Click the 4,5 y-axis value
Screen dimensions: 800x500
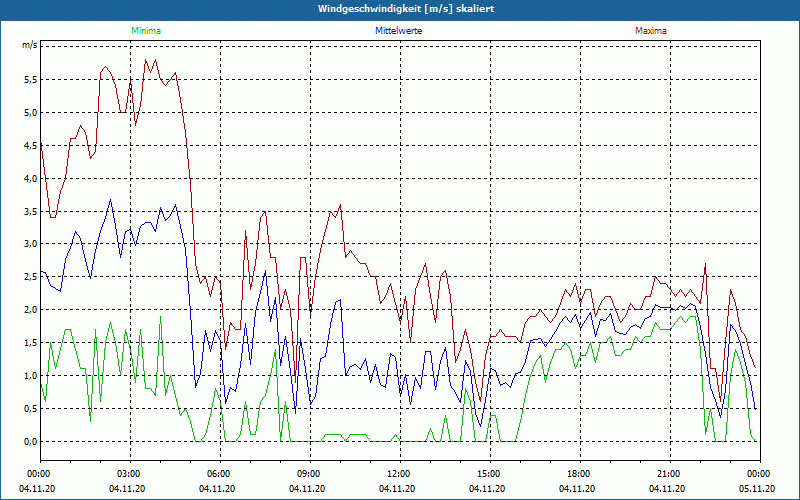(31, 145)
